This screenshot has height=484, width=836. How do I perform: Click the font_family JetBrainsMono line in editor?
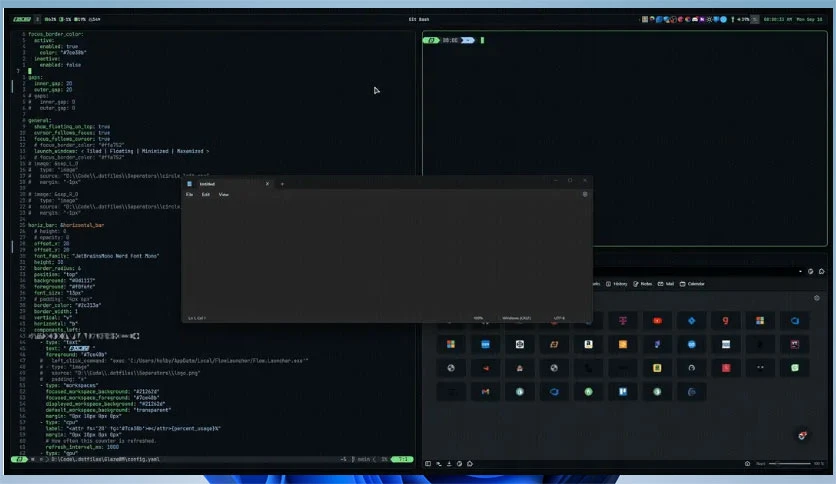(x=97, y=256)
